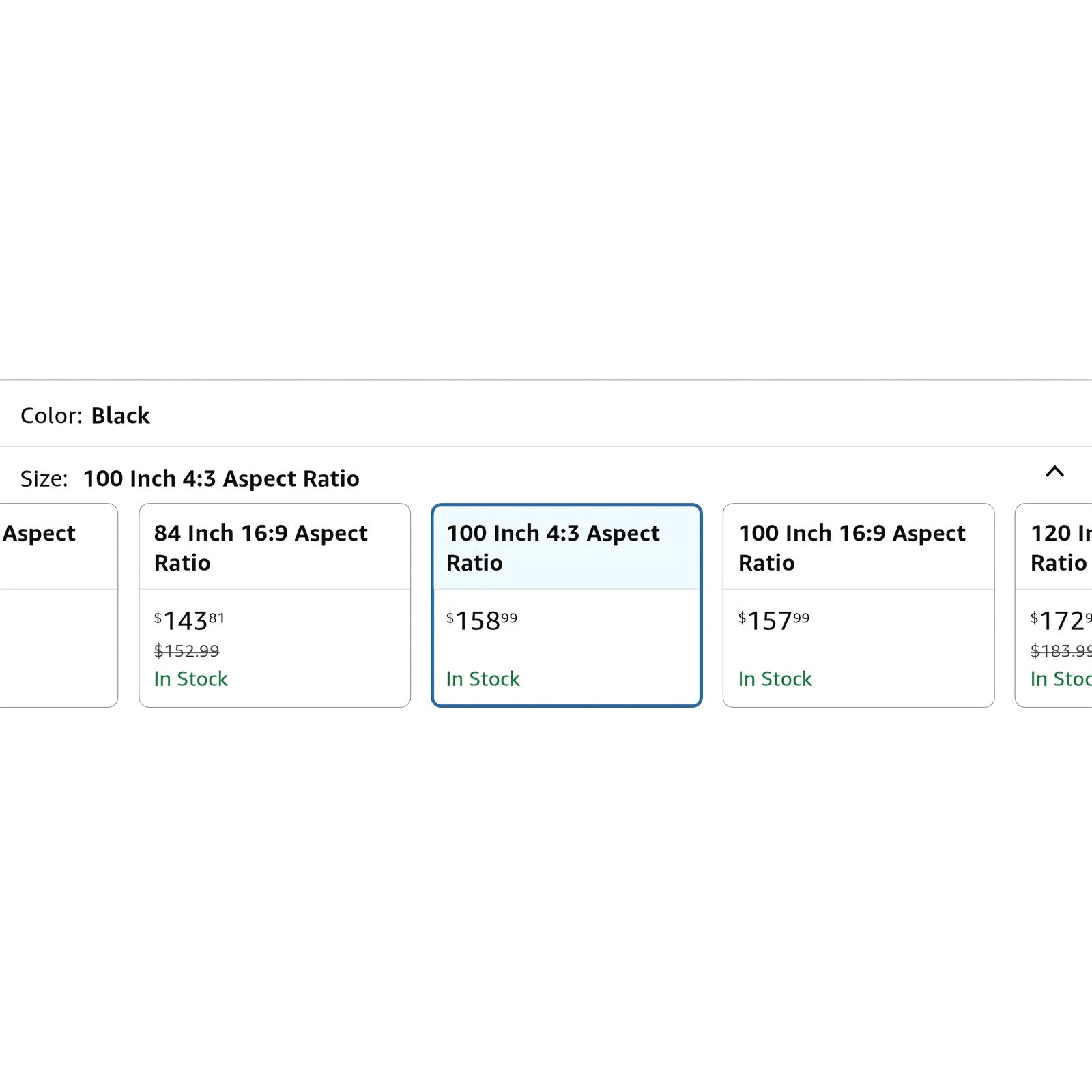Click "In Stock" under the 84 Inch option

pyautogui.click(x=190, y=679)
